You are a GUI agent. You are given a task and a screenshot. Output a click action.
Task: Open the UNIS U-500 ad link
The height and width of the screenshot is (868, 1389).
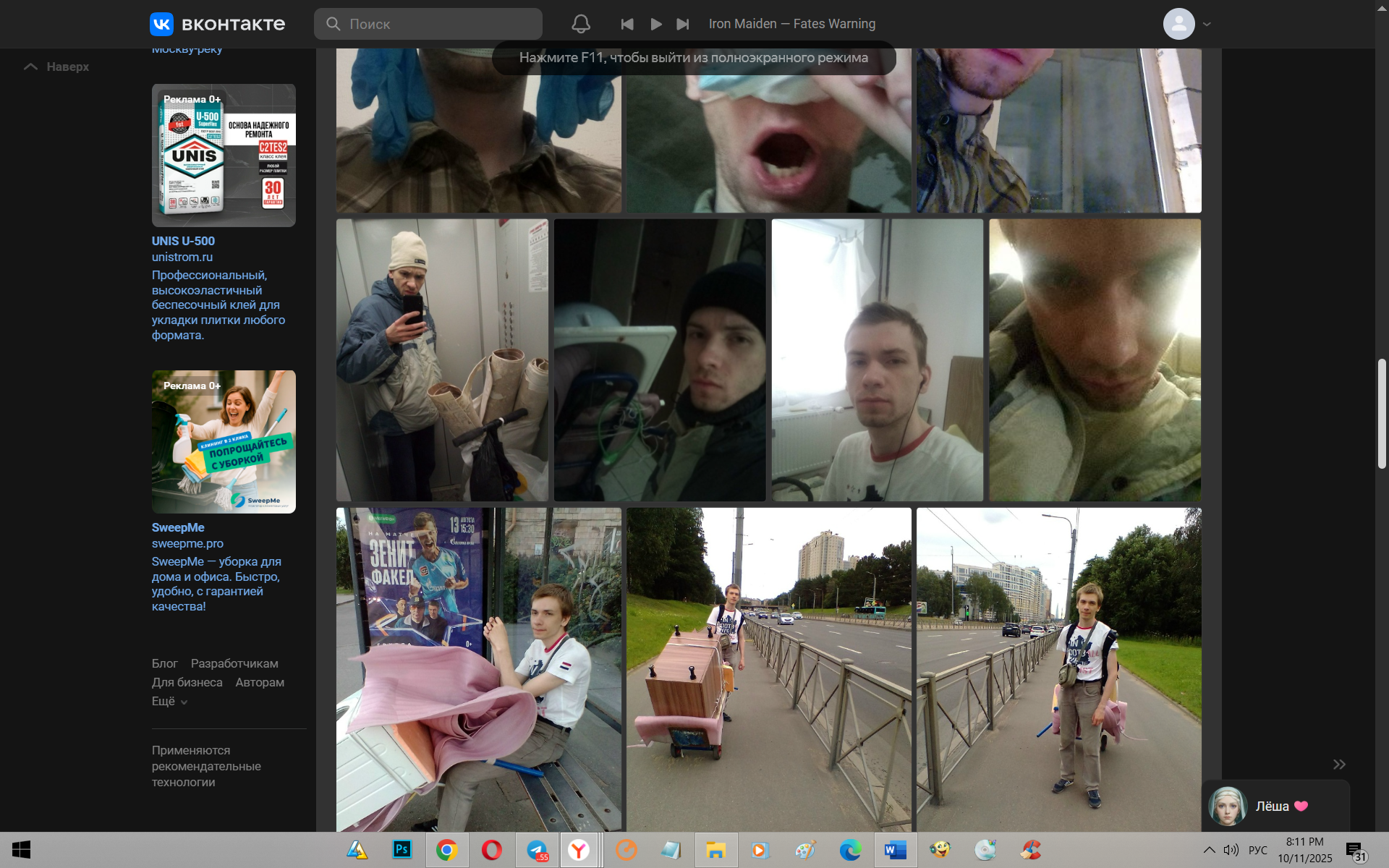(183, 241)
